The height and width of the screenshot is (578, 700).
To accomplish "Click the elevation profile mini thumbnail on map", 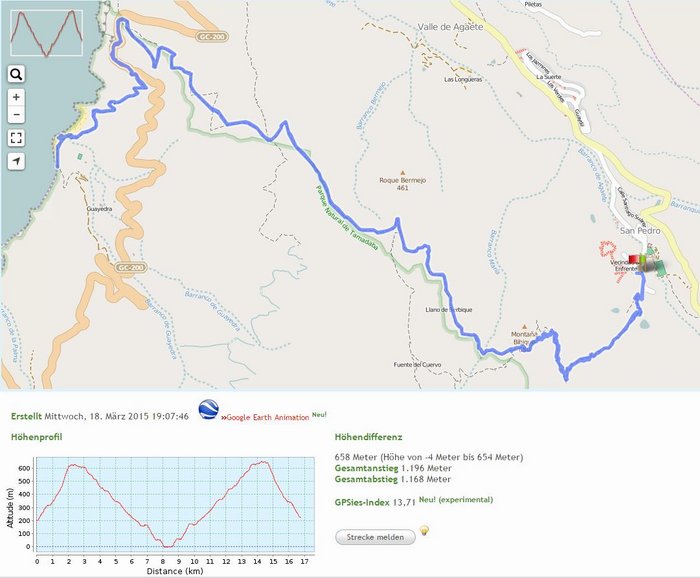I will pyautogui.click(x=46, y=33).
